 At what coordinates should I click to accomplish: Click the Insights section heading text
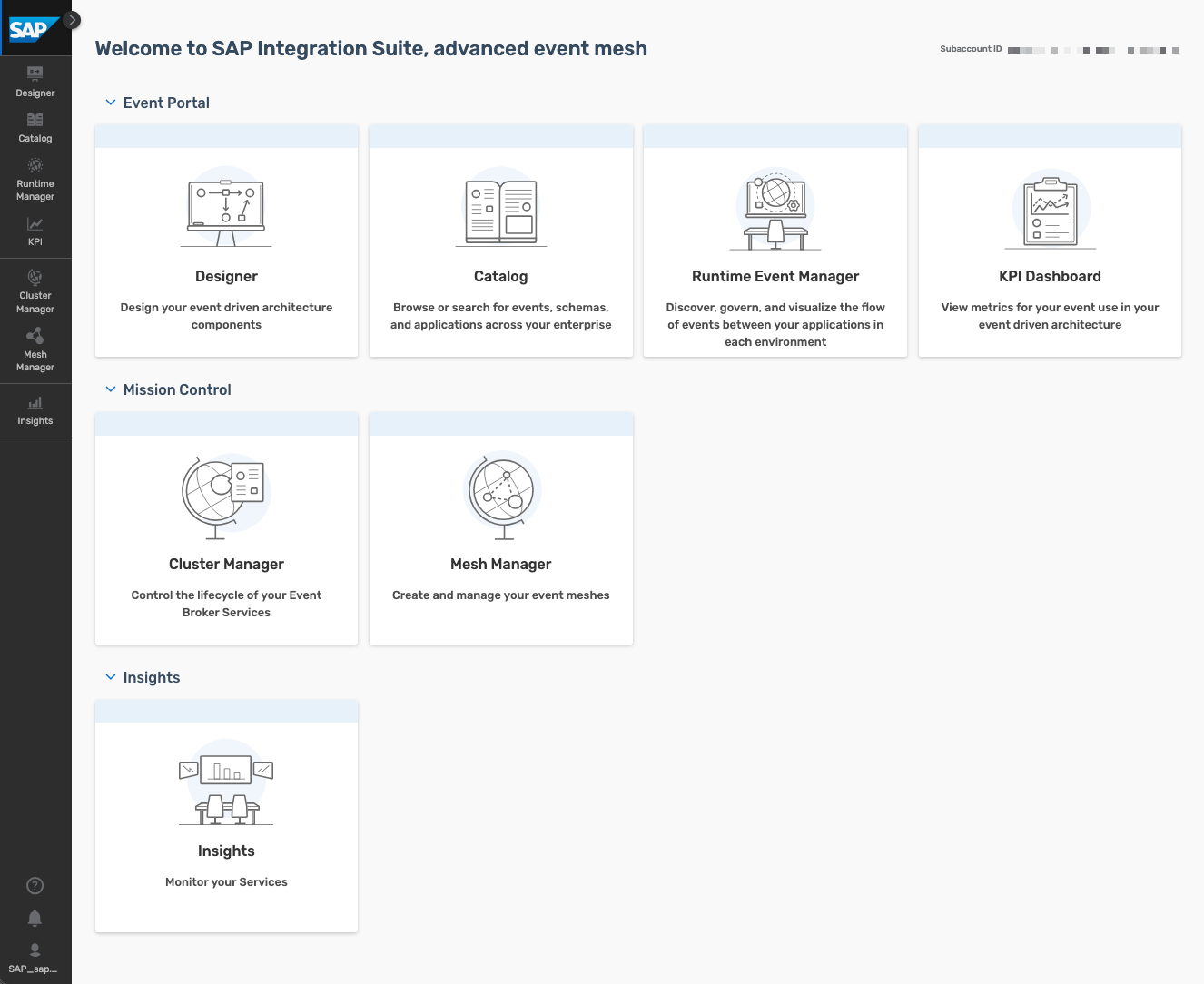click(x=152, y=677)
